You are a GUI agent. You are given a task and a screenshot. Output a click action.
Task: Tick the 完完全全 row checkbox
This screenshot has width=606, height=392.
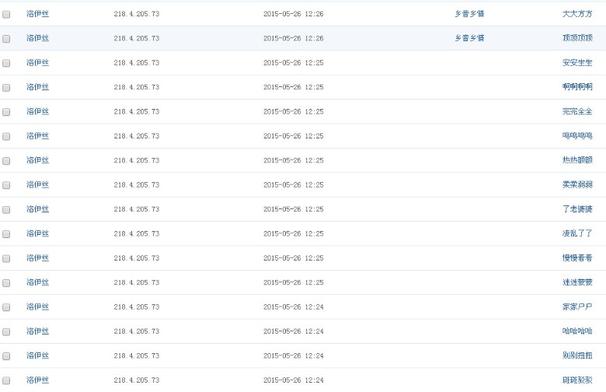tap(6, 112)
